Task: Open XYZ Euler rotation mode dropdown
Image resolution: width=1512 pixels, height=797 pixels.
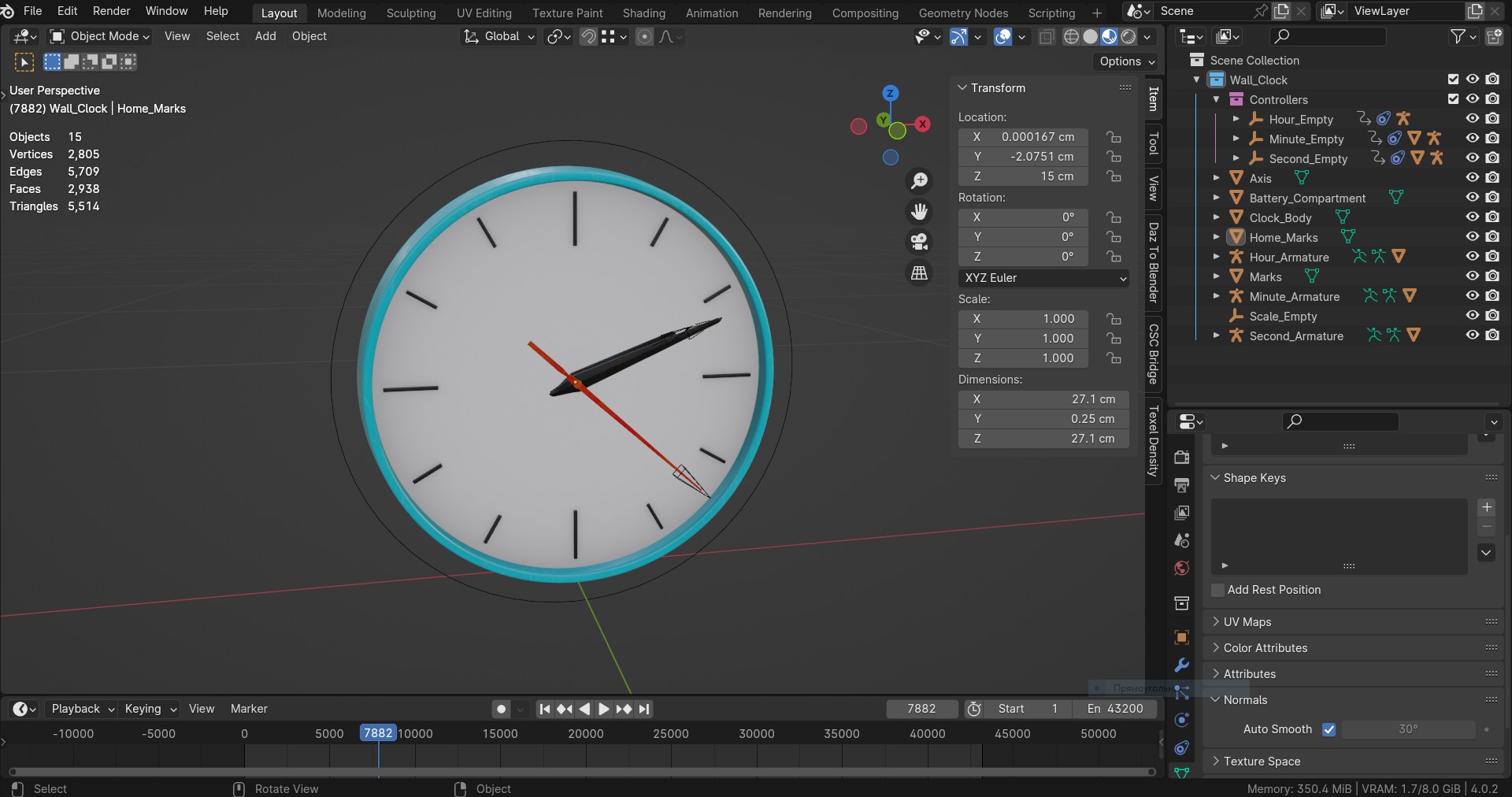Action: point(1043,278)
